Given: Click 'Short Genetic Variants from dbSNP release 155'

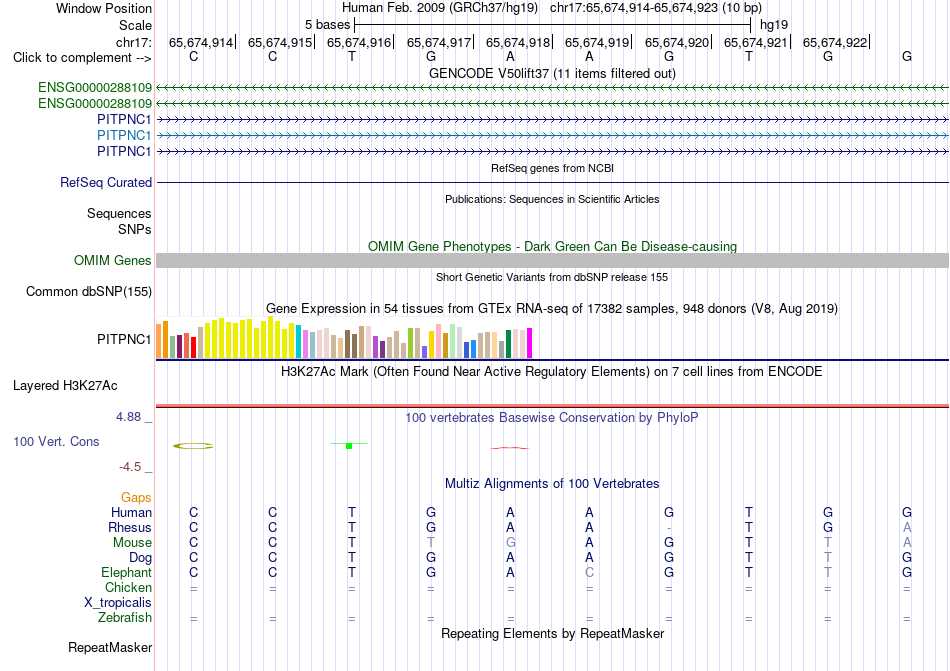Looking at the screenshot, I should click(552, 277).
